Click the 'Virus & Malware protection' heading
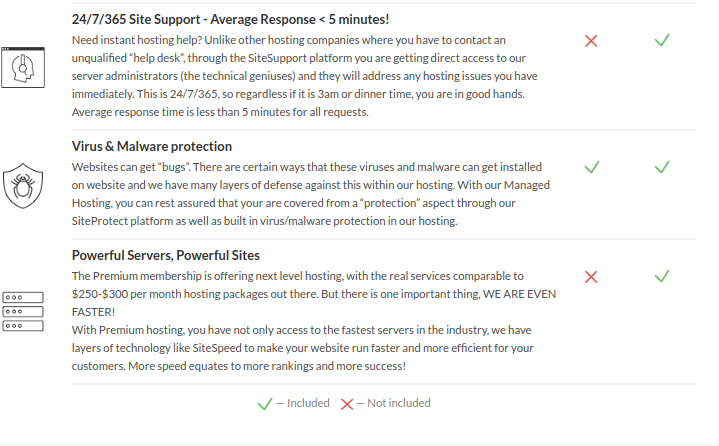This screenshot has height=446, width=719. pos(152,146)
